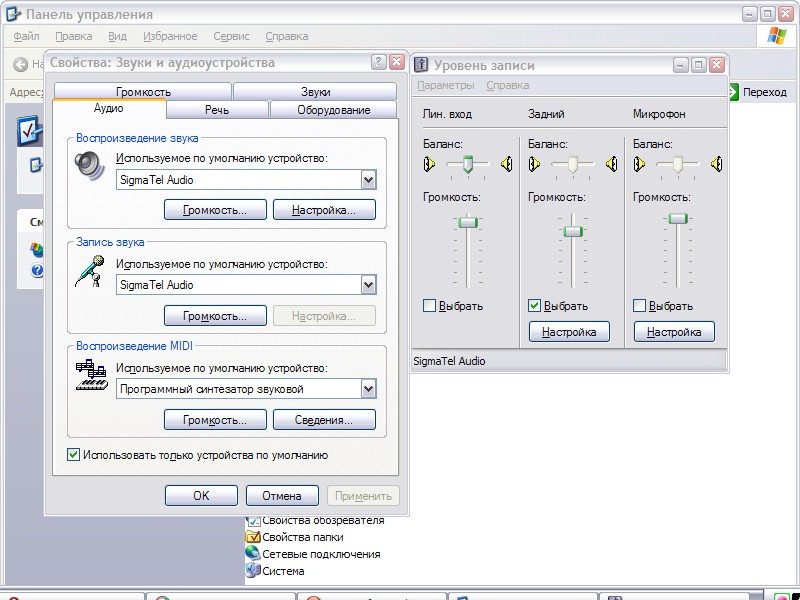Click the green Переход arrow button
Screen dimensions: 800x600
[734, 92]
